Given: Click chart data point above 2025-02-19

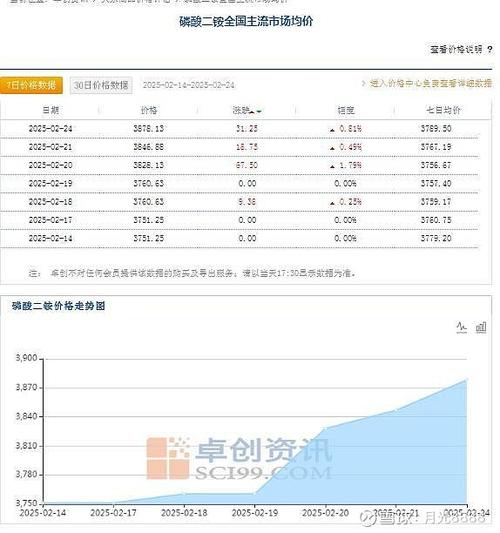Looking at the screenshot, I should coord(255,493).
